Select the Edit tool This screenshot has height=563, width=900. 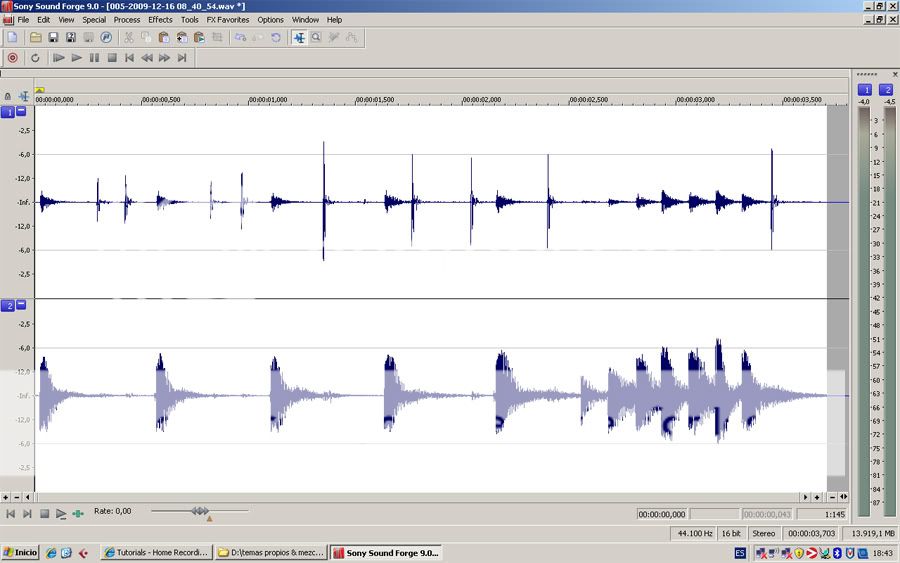pyautogui.click(x=299, y=37)
